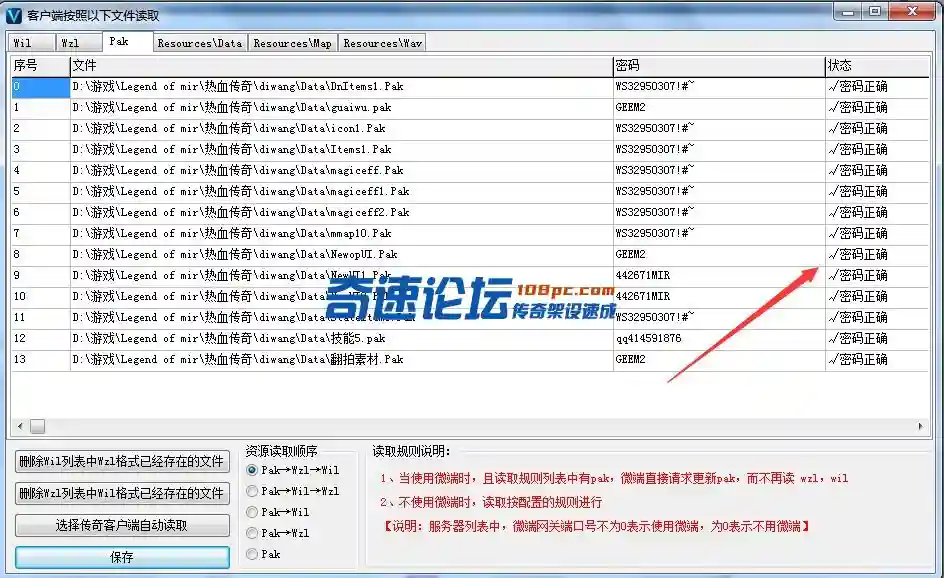Open the Resources\Data tab
This screenshot has width=944, height=578.
(x=200, y=43)
